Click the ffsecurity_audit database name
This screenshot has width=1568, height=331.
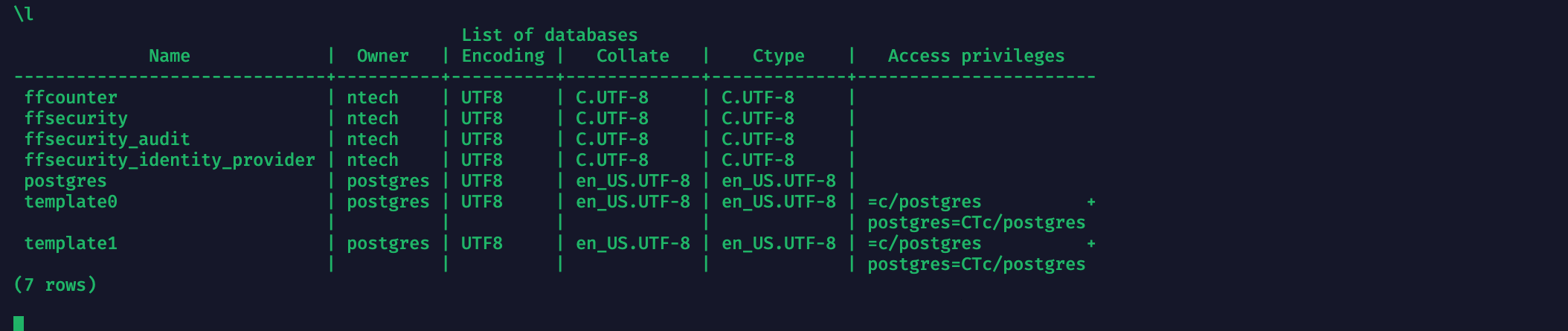(x=107, y=139)
